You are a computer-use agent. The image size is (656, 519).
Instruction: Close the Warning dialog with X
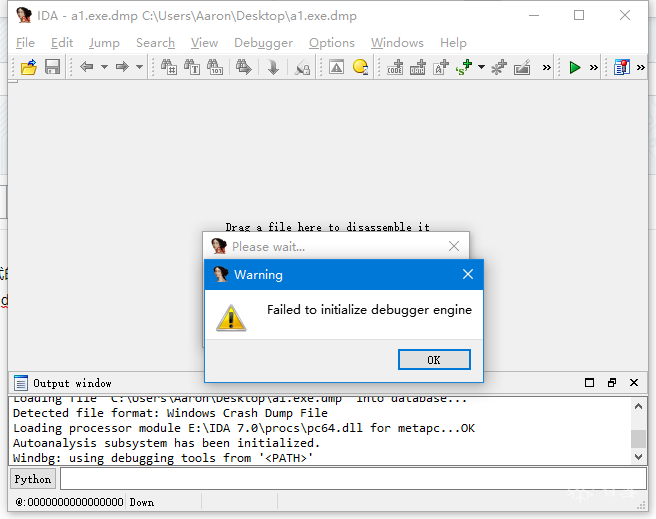[x=468, y=274]
